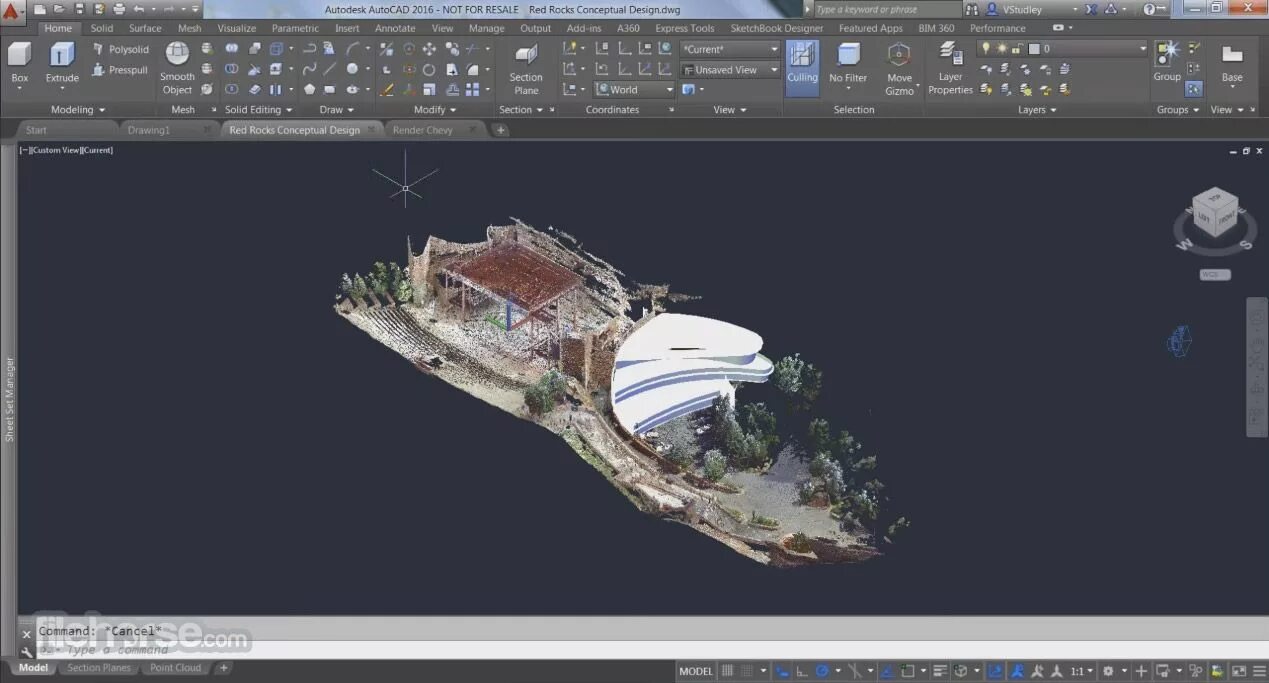This screenshot has width=1269, height=683.
Task: Click the ViewCube navigation cube
Action: coord(1214,214)
